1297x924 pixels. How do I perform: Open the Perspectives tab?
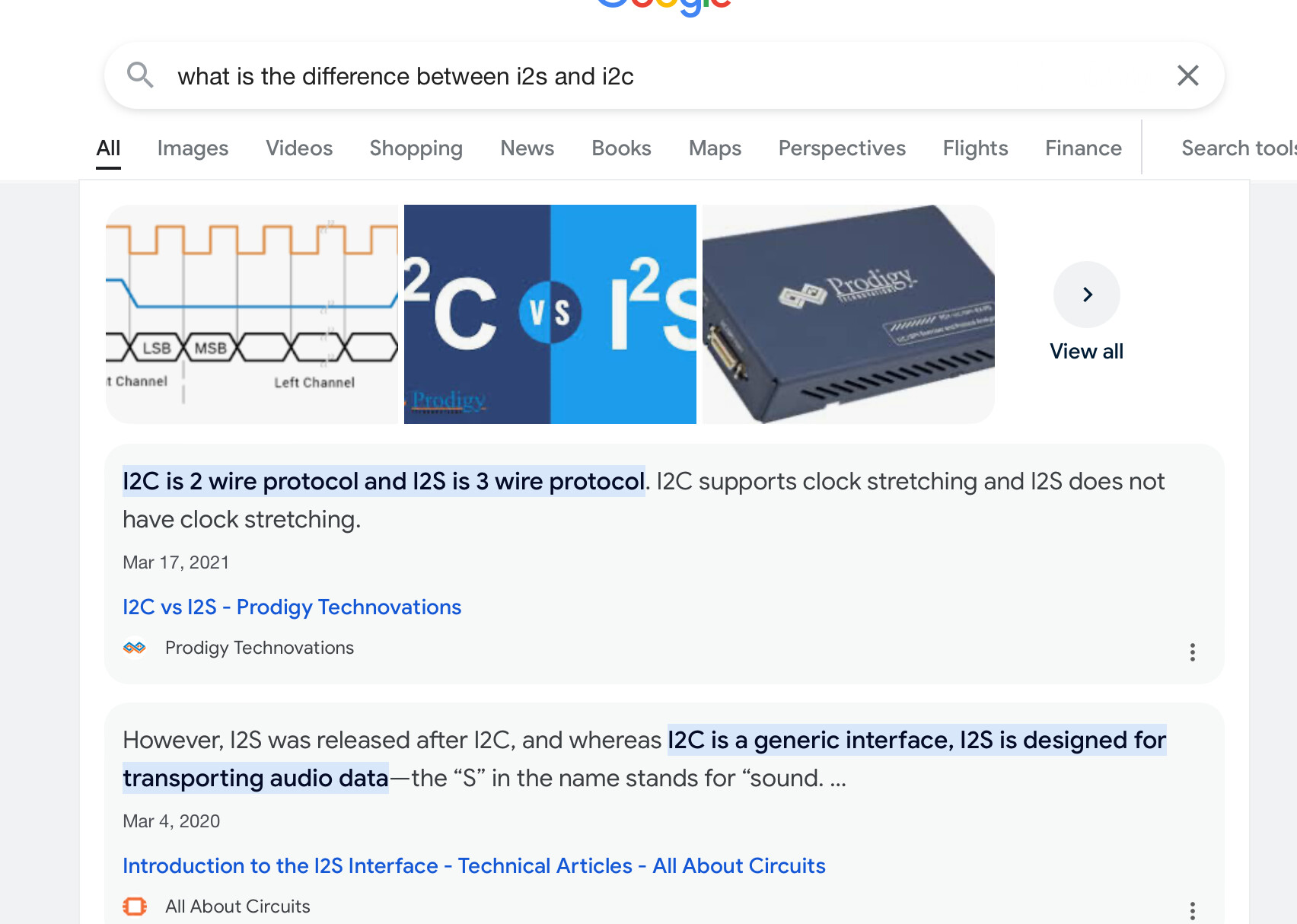pos(842,148)
